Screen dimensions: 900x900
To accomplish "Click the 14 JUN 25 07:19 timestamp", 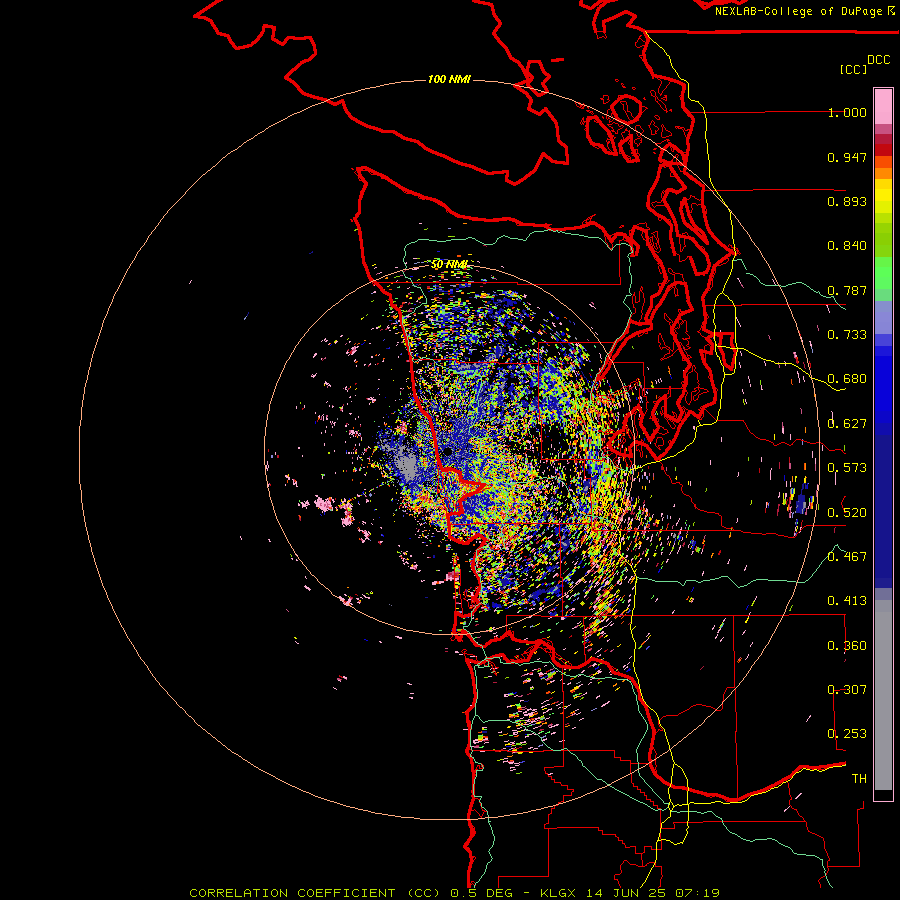I will coord(653,893).
